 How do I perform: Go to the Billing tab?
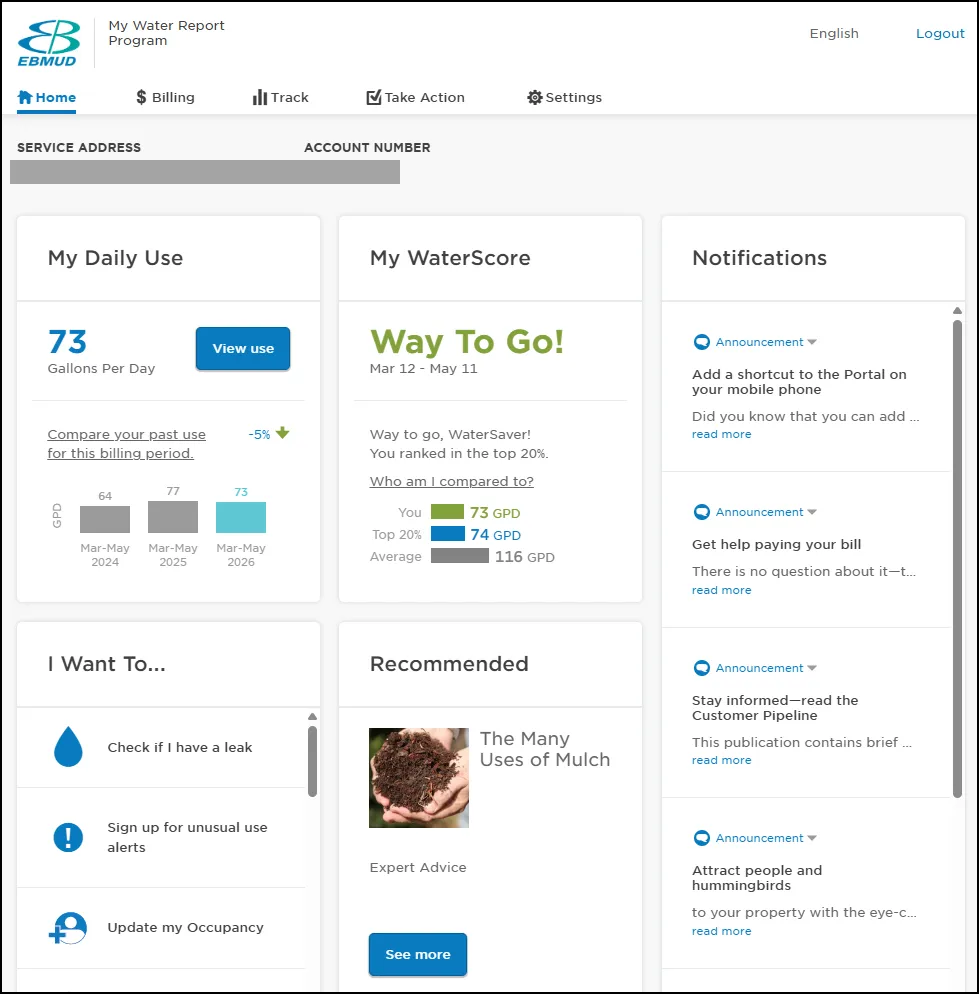(x=165, y=98)
